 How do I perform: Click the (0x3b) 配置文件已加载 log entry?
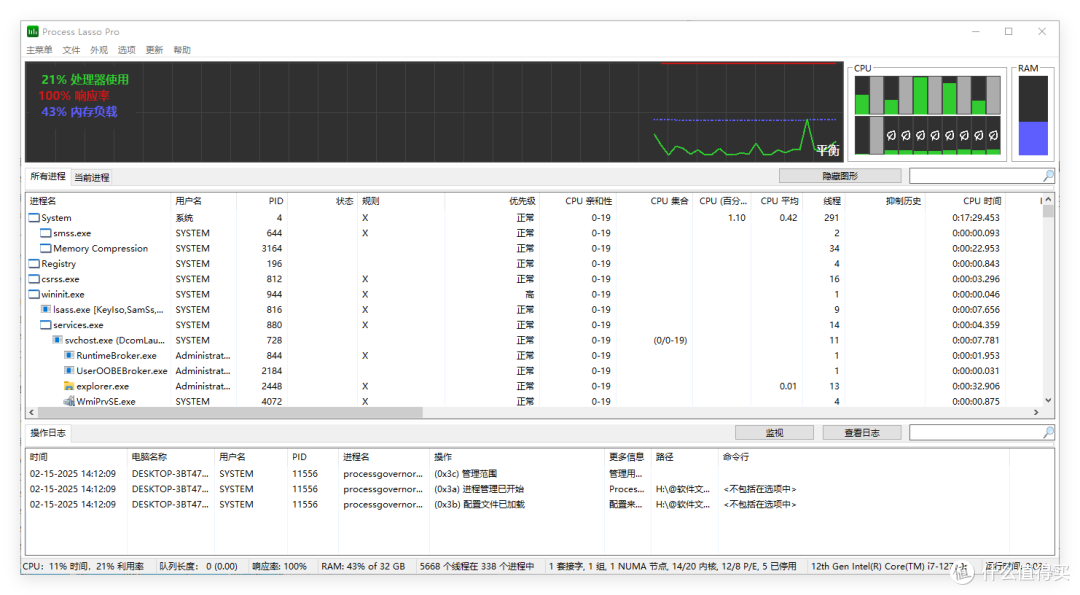pos(479,504)
